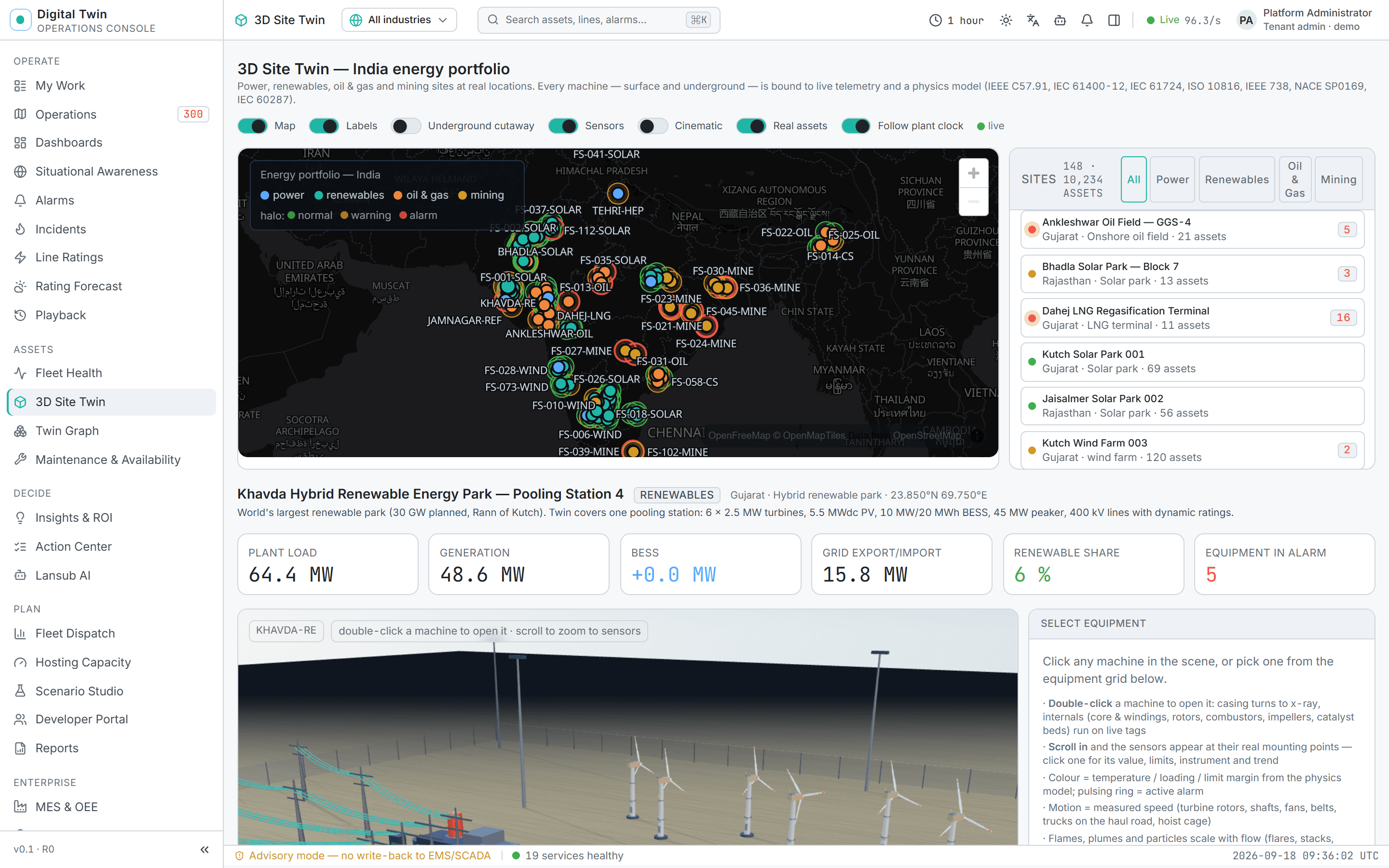Open the 3D Site Twin sidebar item

pyautogui.click(x=111, y=402)
